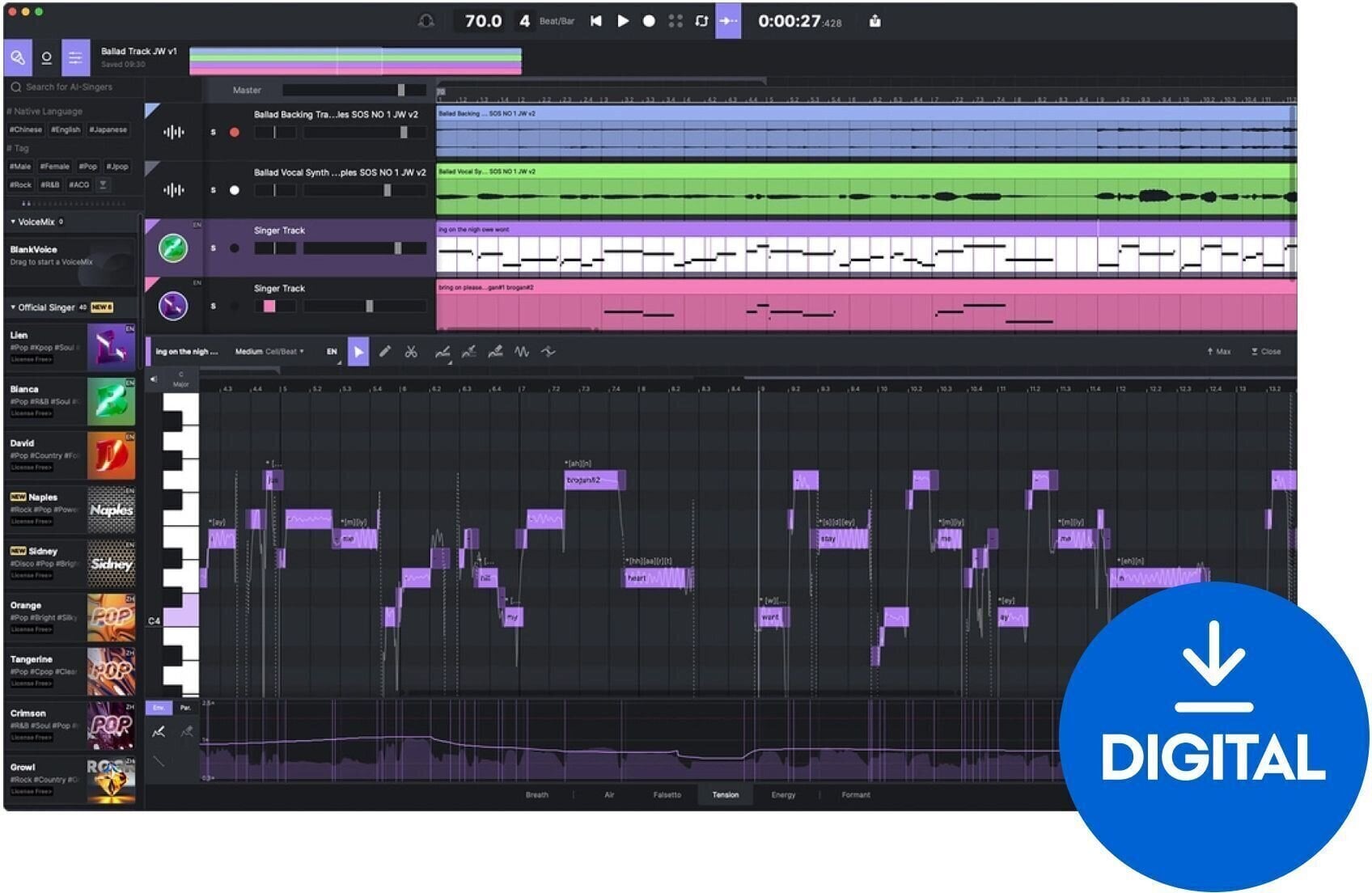1372x893 pixels.
Task: Open the tag filter icon next to #ACG
Action: point(102,184)
